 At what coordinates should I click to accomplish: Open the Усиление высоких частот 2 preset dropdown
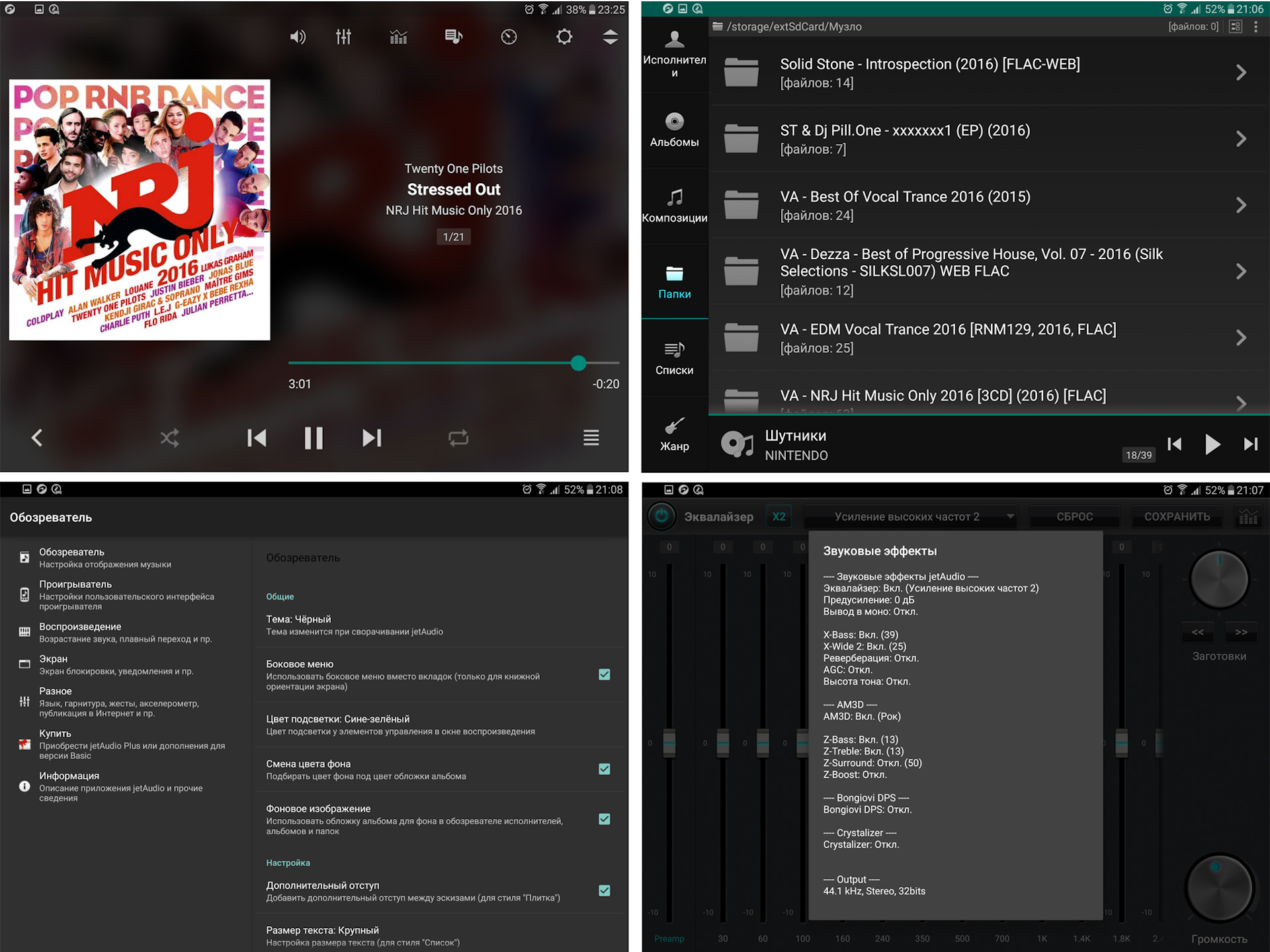[910, 516]
